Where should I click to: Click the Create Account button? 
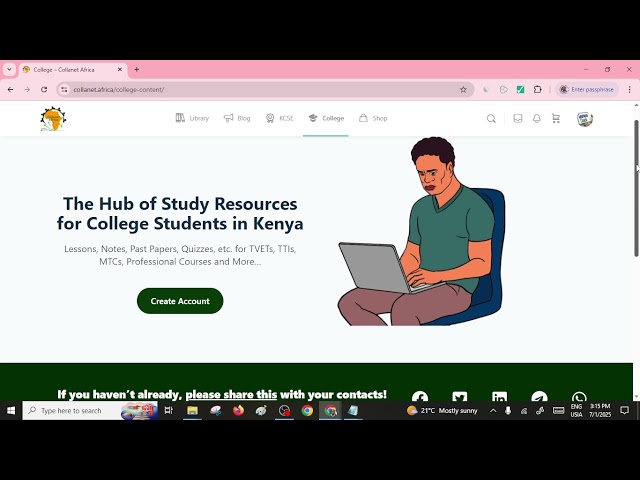pyautogui.click(x=180, y=301)
